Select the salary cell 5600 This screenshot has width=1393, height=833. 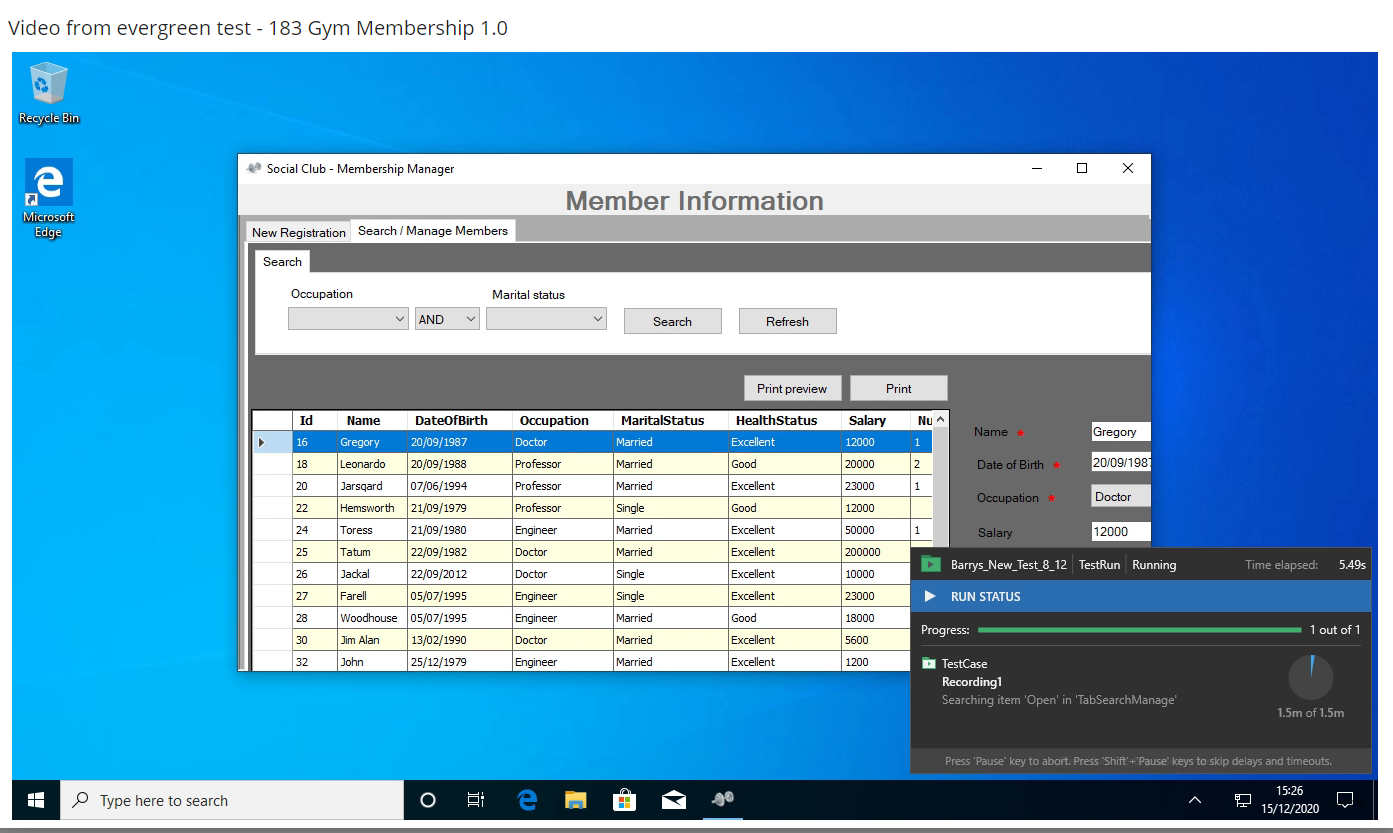tap(876, 640)
